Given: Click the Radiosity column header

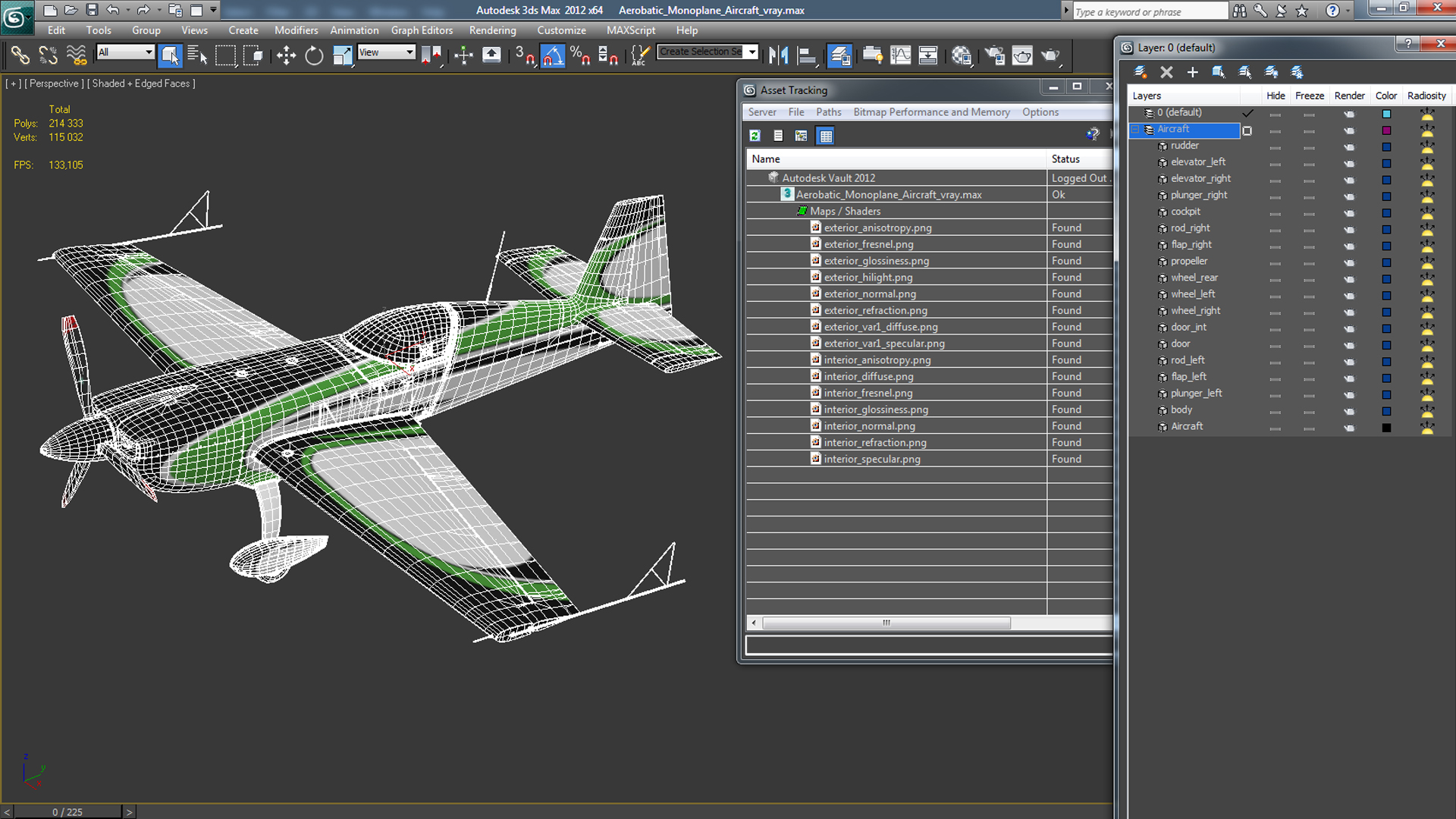Looking at the screenshot, I should pyautogui.click(x=1426, y=96).
